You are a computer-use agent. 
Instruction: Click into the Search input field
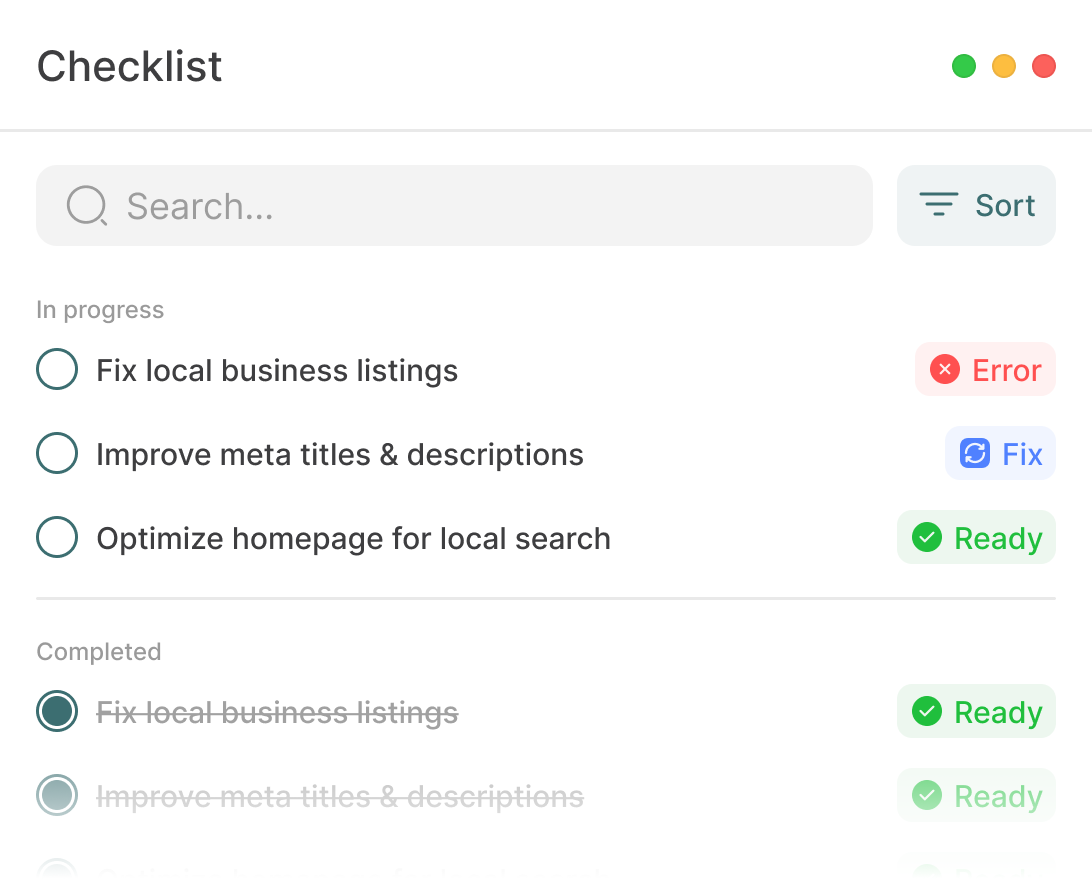480,206
